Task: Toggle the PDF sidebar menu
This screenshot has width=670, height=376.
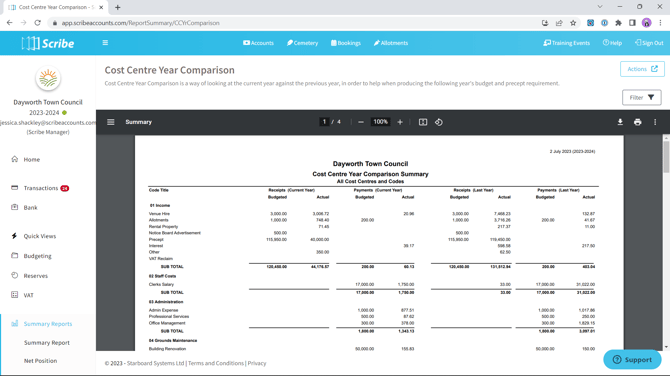Action: pyautogui.click(x=111, y=122)
